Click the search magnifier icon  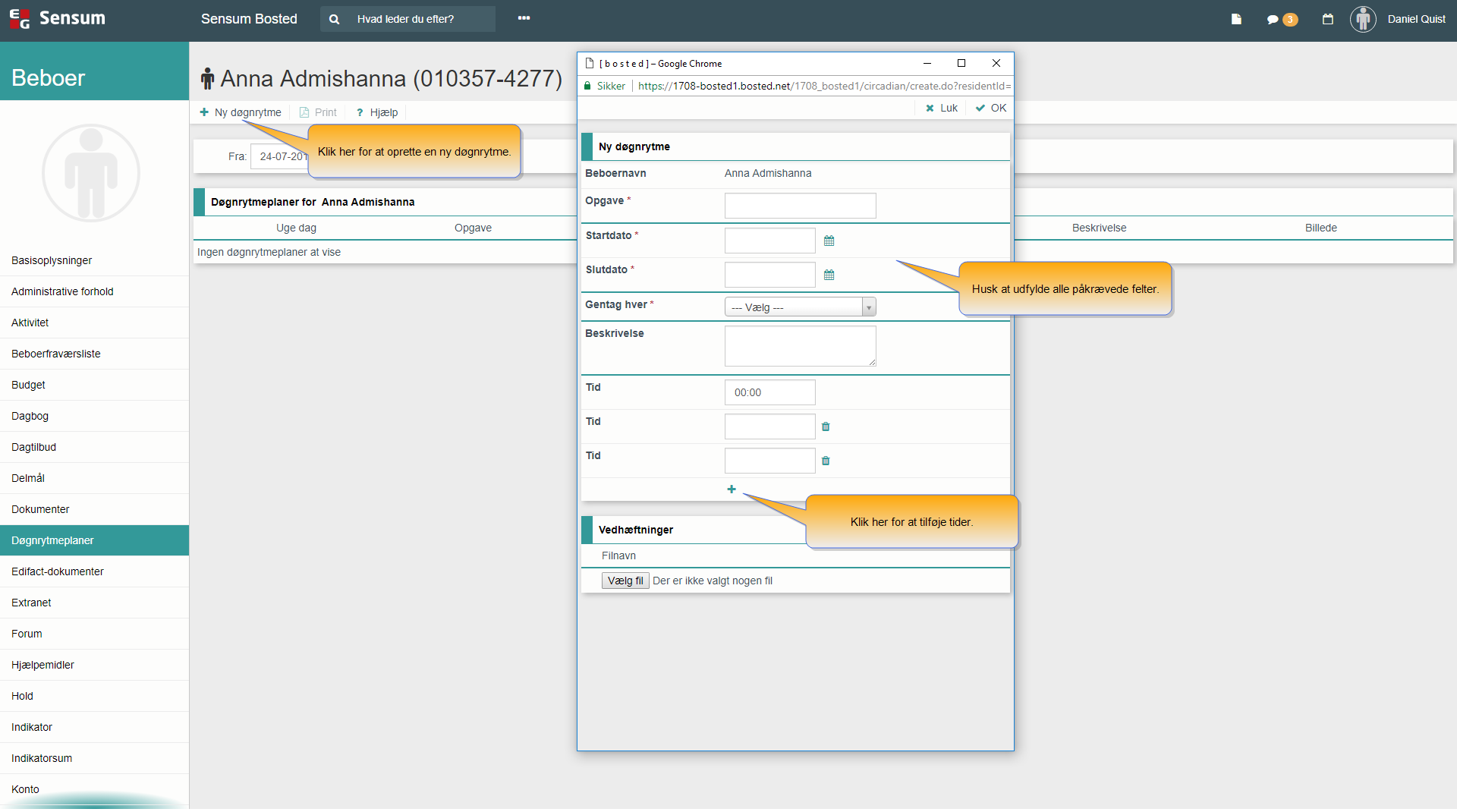point(334,19)
